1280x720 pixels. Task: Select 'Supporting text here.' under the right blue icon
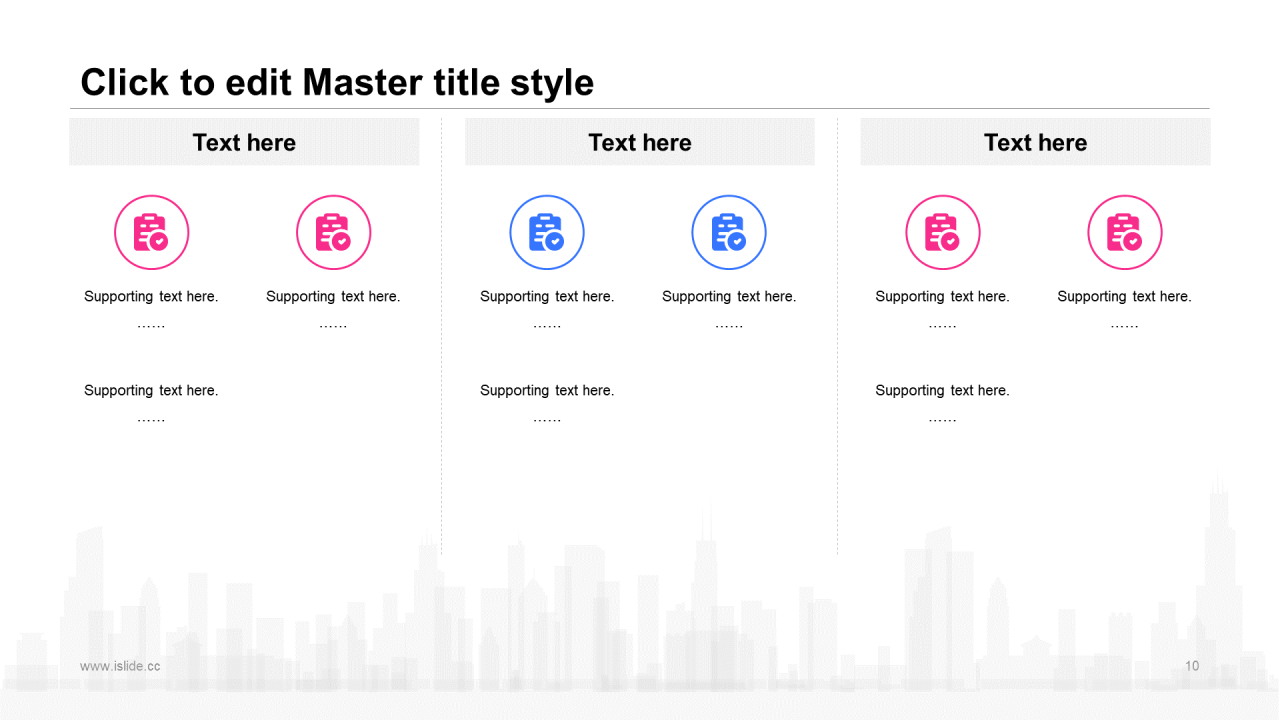click(x=729, y=296)
